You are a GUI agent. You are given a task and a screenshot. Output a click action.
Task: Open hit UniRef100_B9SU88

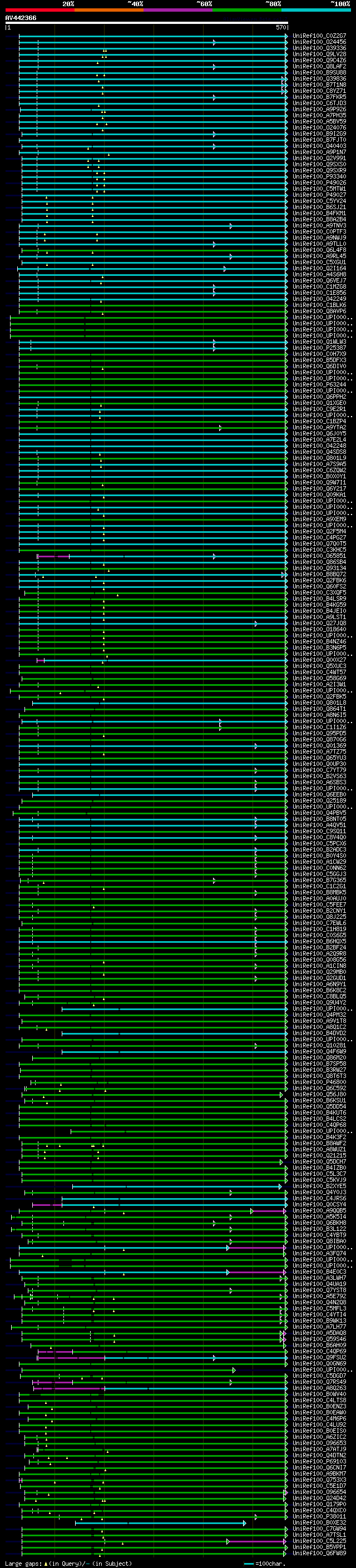point(319,72)
